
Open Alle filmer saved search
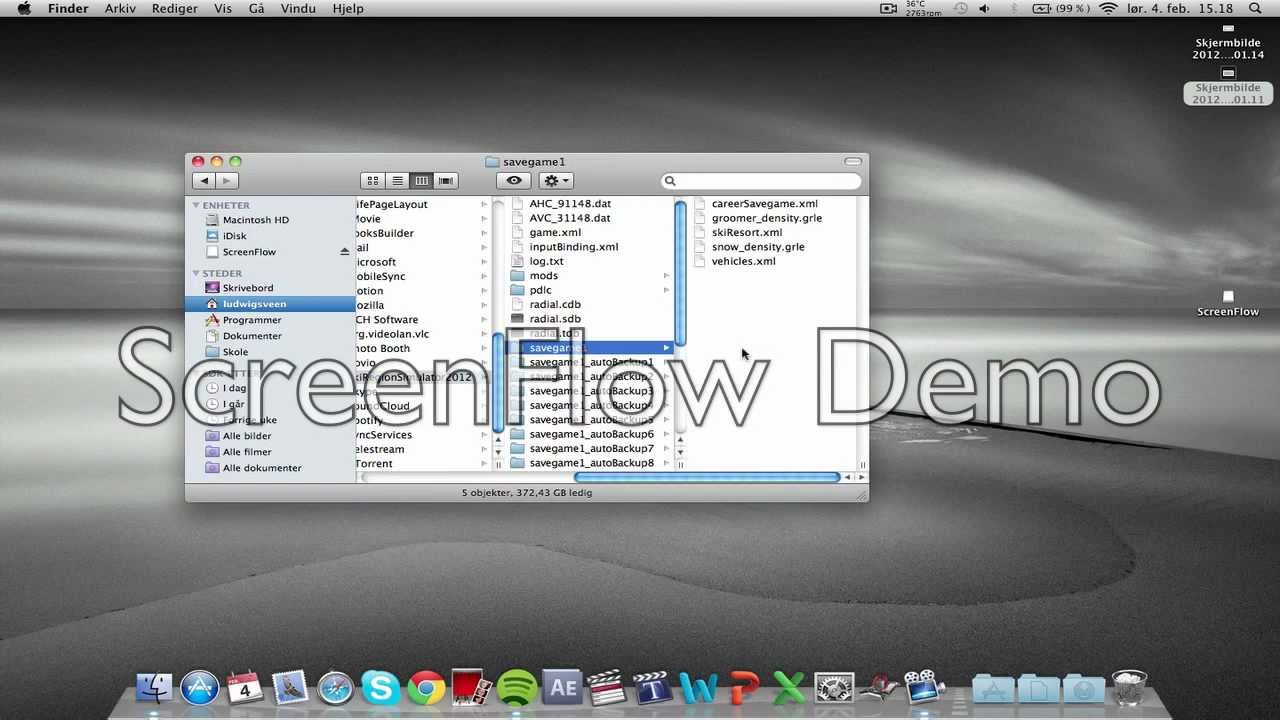[x=247, y=452]
